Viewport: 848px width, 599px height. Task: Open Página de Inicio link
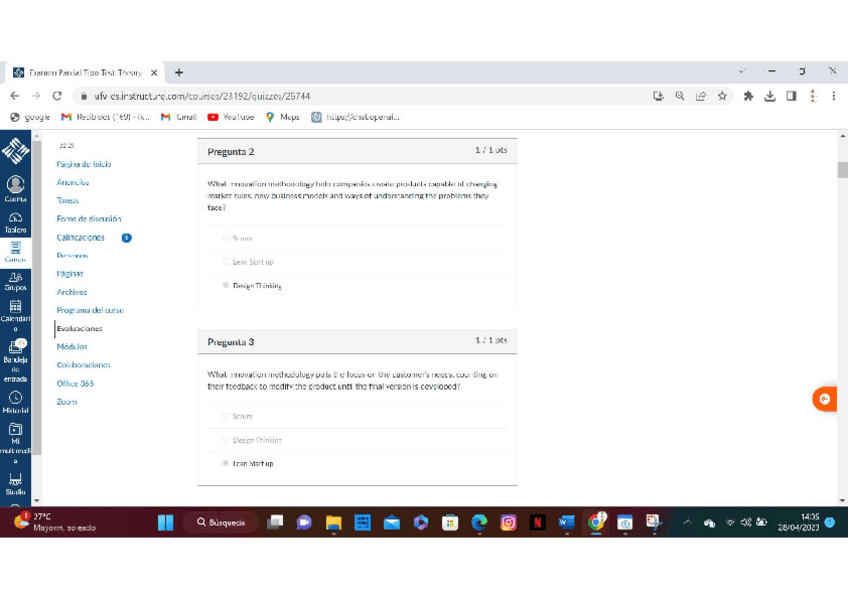84,164
